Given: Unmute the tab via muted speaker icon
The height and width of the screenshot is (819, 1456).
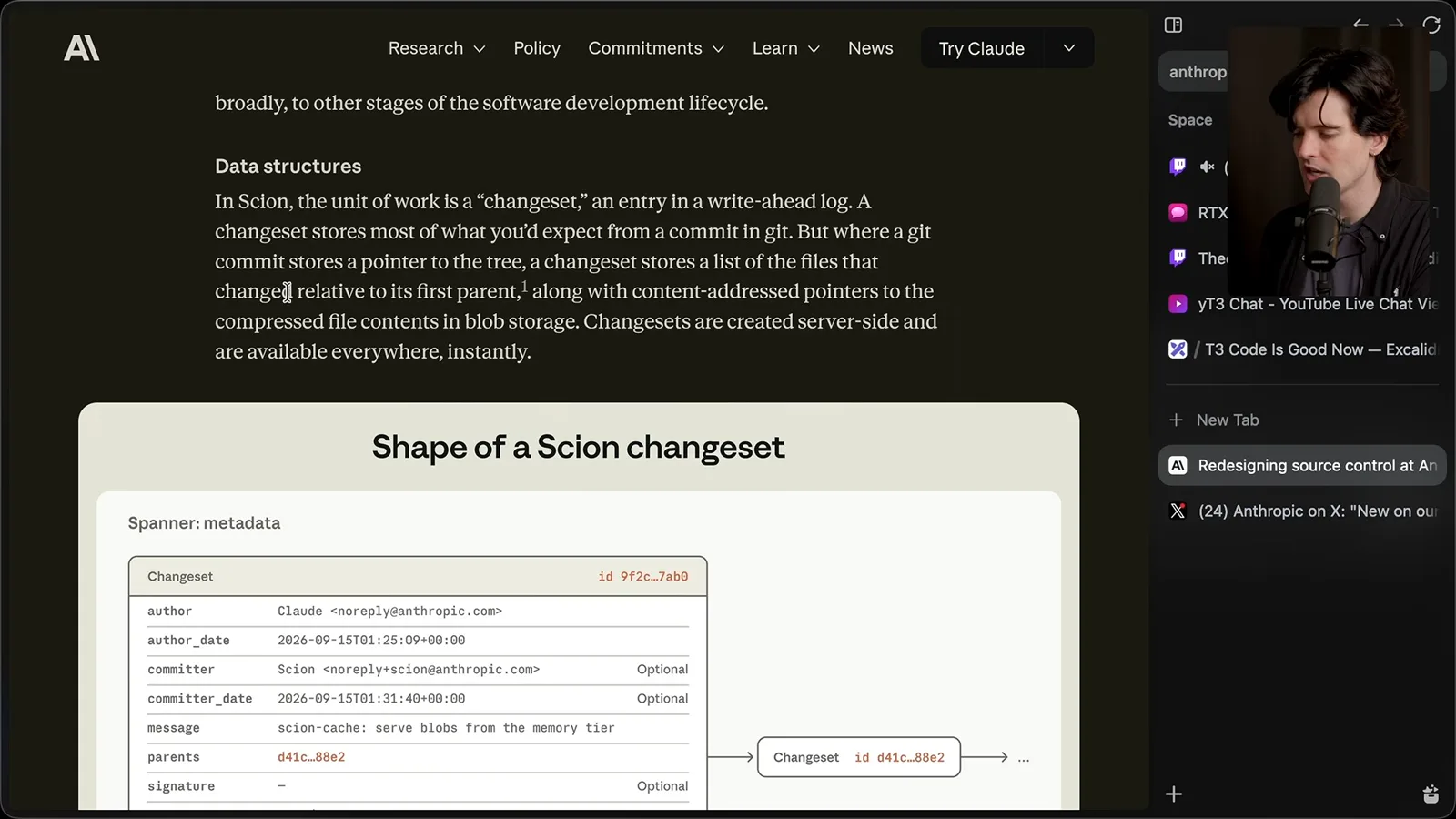Looking at the screenshot, I should click(1208, 167).
